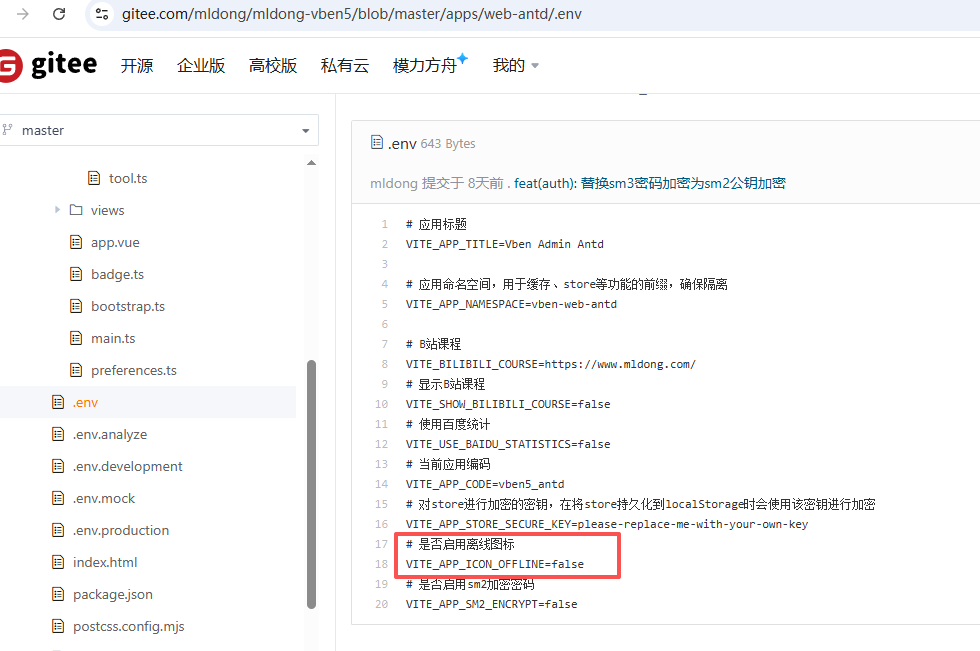
Task: Click the file icon beside package.json
Action: point(58,594)
